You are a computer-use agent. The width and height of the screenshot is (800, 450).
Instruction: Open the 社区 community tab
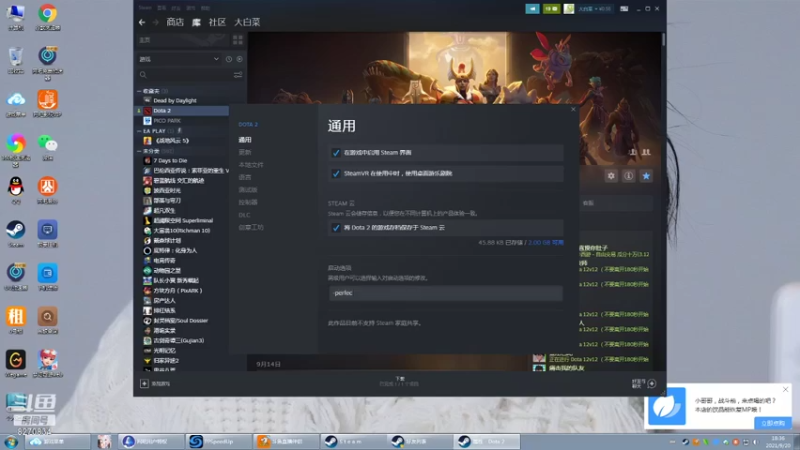(217, 22)
